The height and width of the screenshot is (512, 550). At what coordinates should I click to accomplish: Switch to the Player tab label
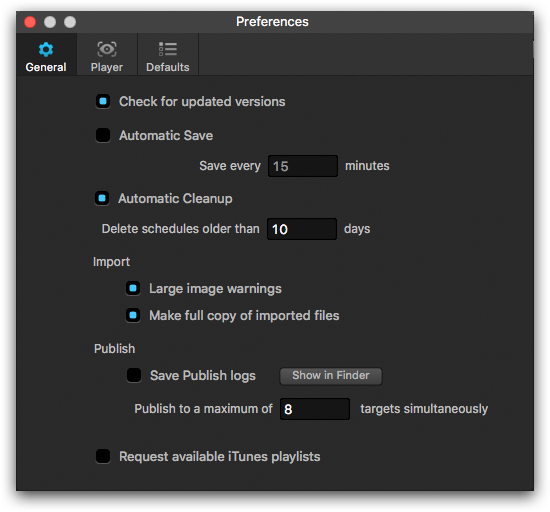click(107, 67)
